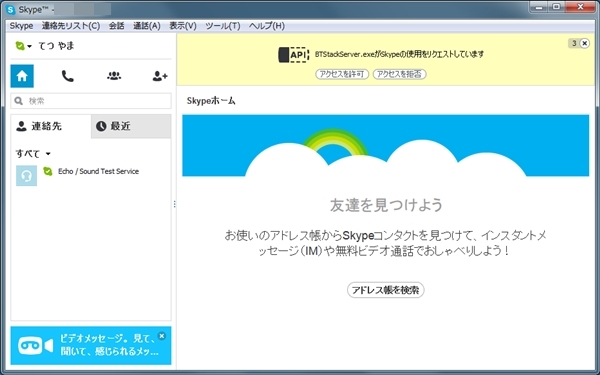
Task: Open the ツール(T) menu
Action: point(223,26)
